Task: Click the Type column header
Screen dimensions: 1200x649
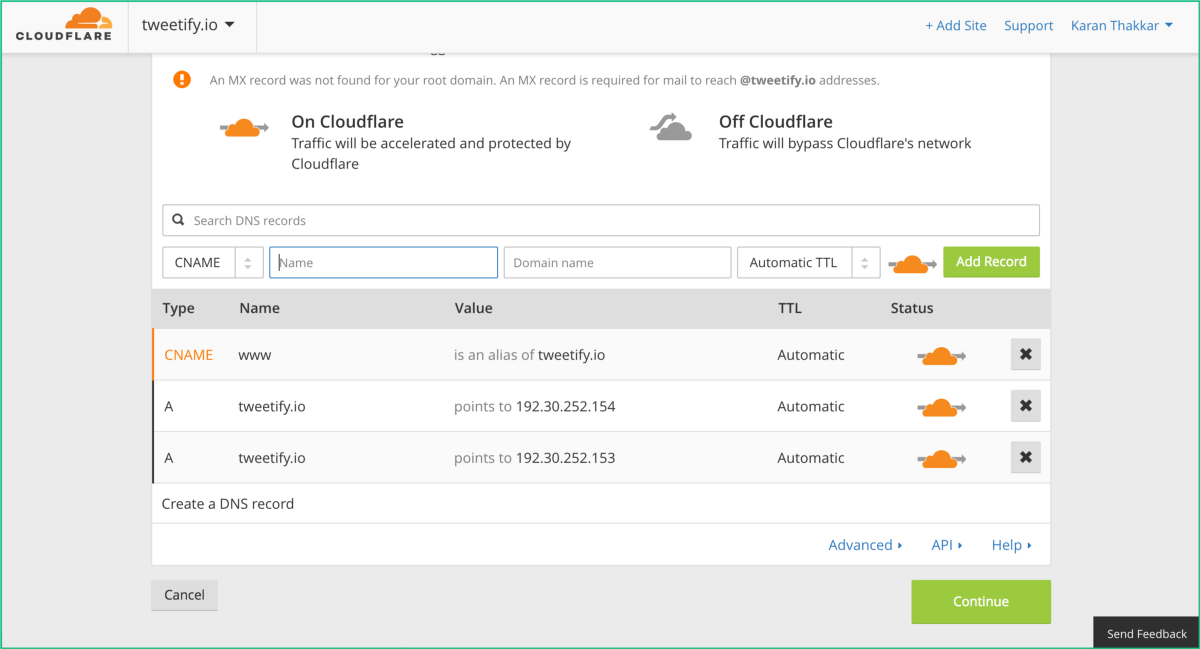Action: (x=178, y=308)
